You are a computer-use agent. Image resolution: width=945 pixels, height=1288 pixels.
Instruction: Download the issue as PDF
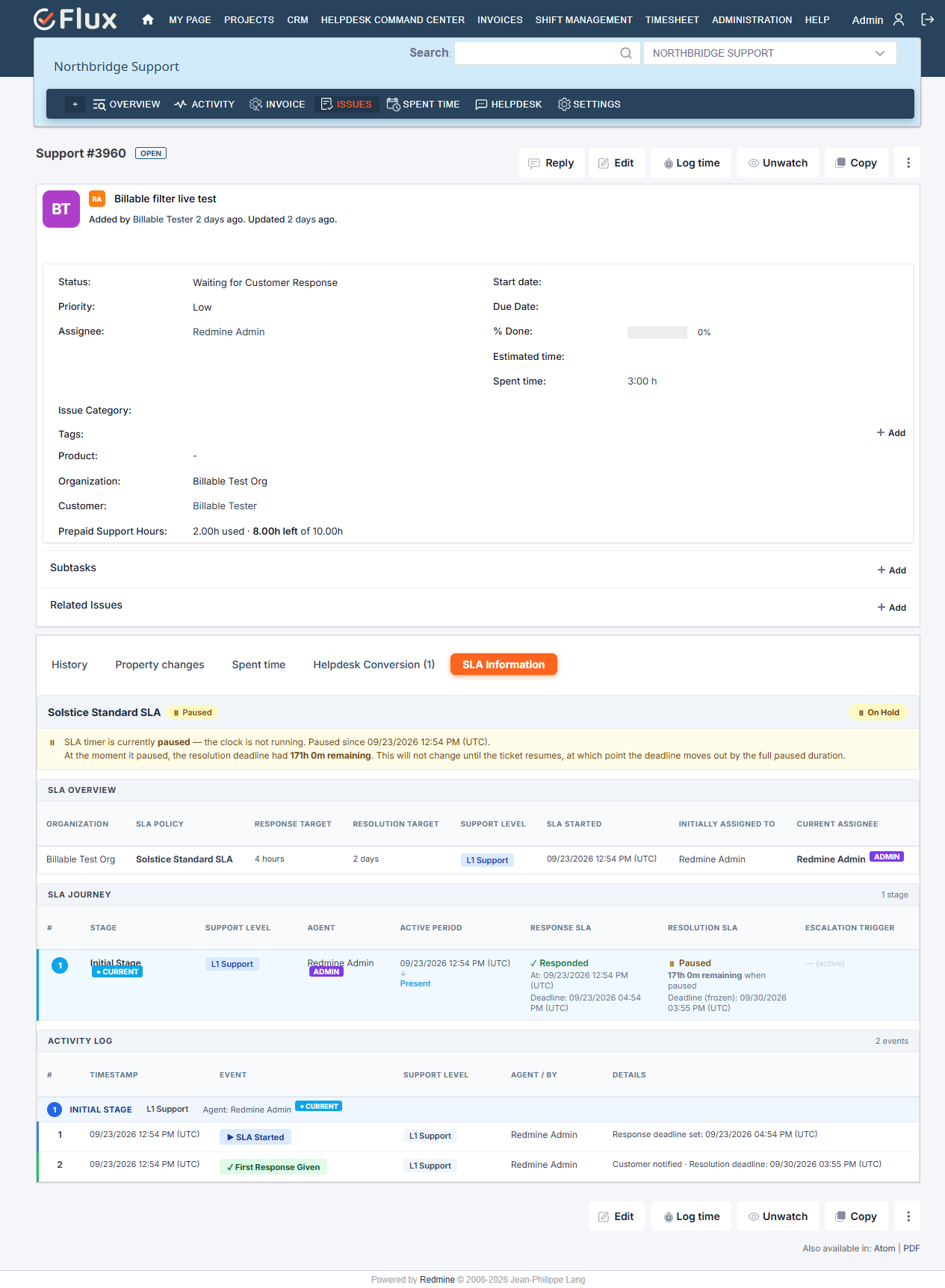tap(911, 1248)
